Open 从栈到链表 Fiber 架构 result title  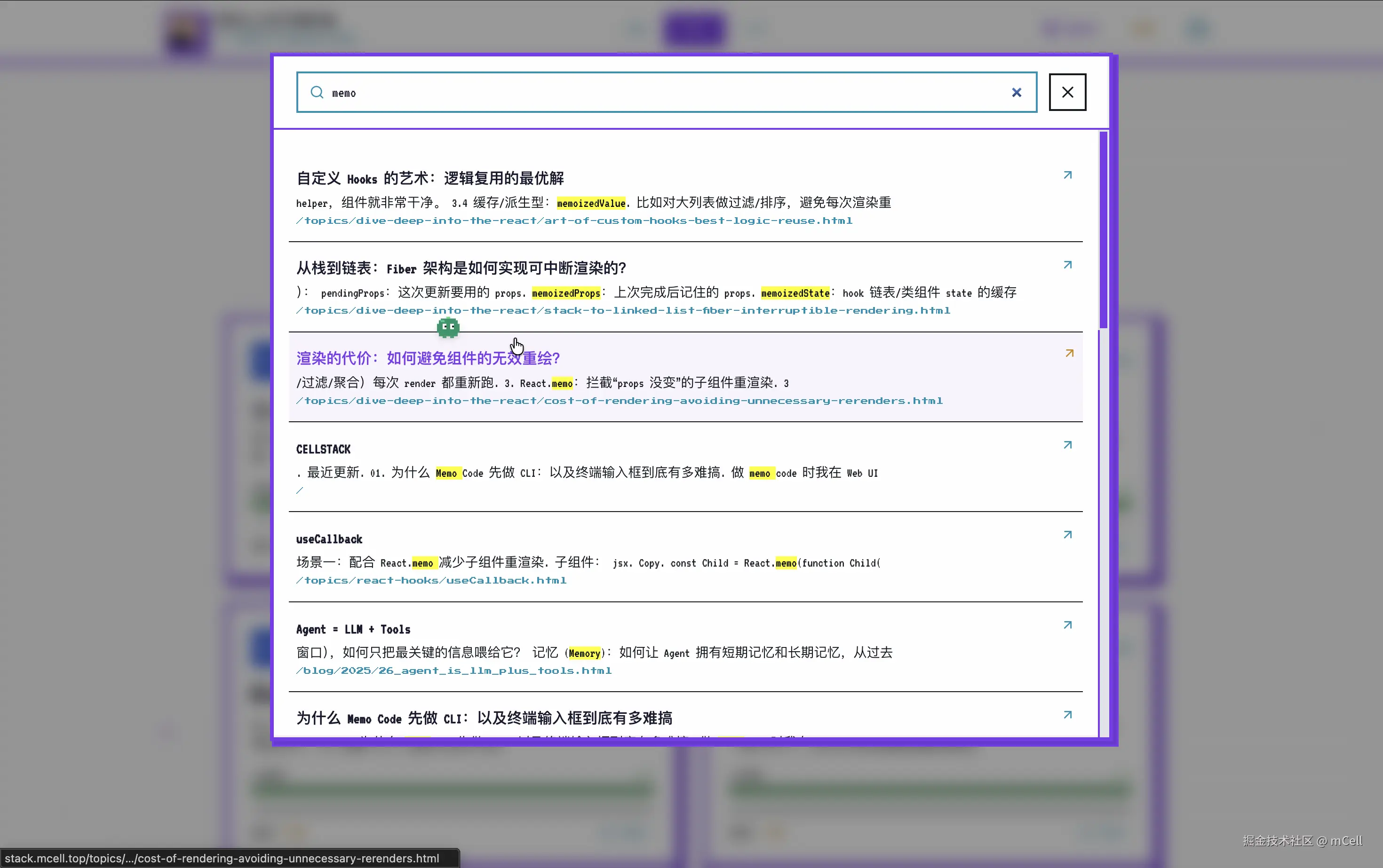[x=461, y=268]
